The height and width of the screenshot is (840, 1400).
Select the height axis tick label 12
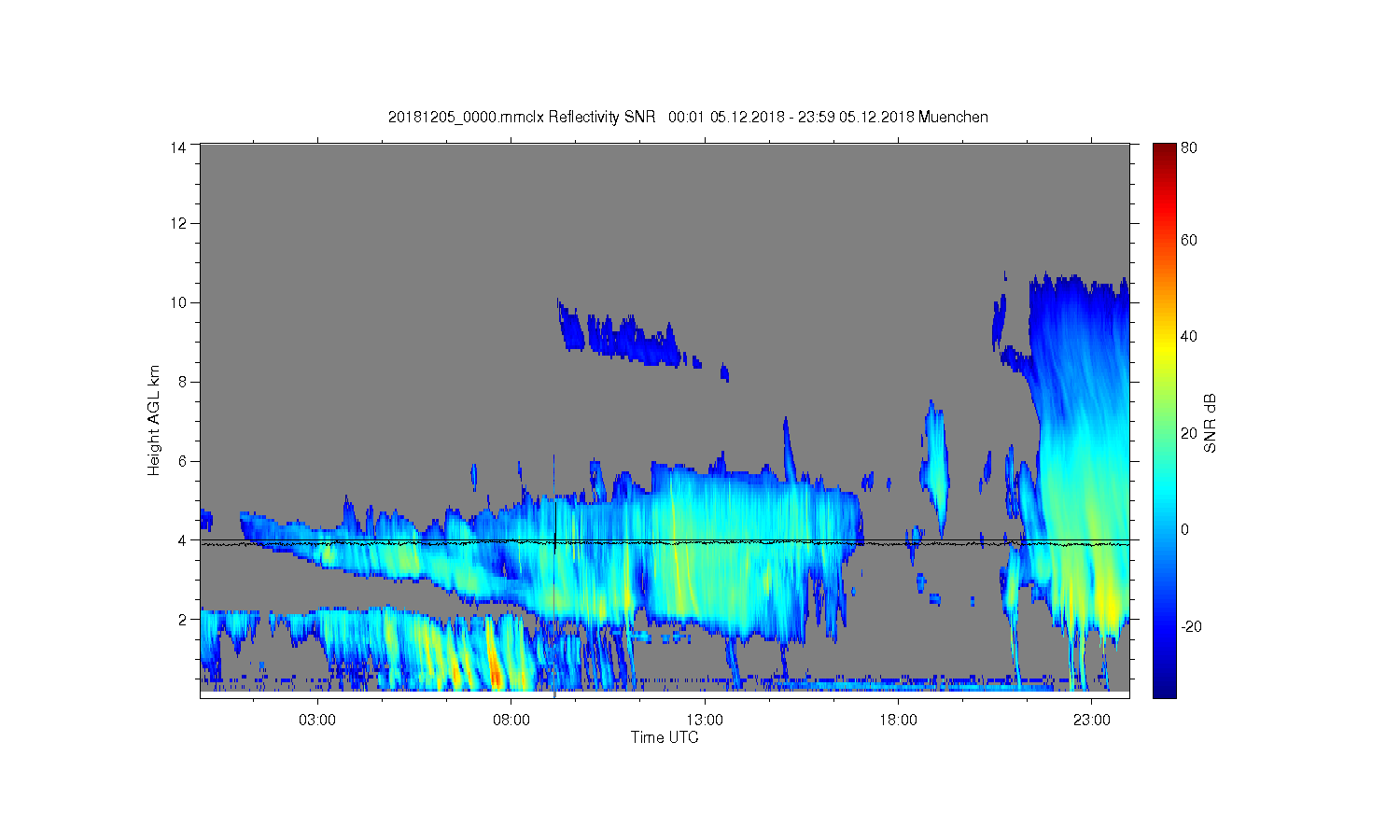coord(178,223)
